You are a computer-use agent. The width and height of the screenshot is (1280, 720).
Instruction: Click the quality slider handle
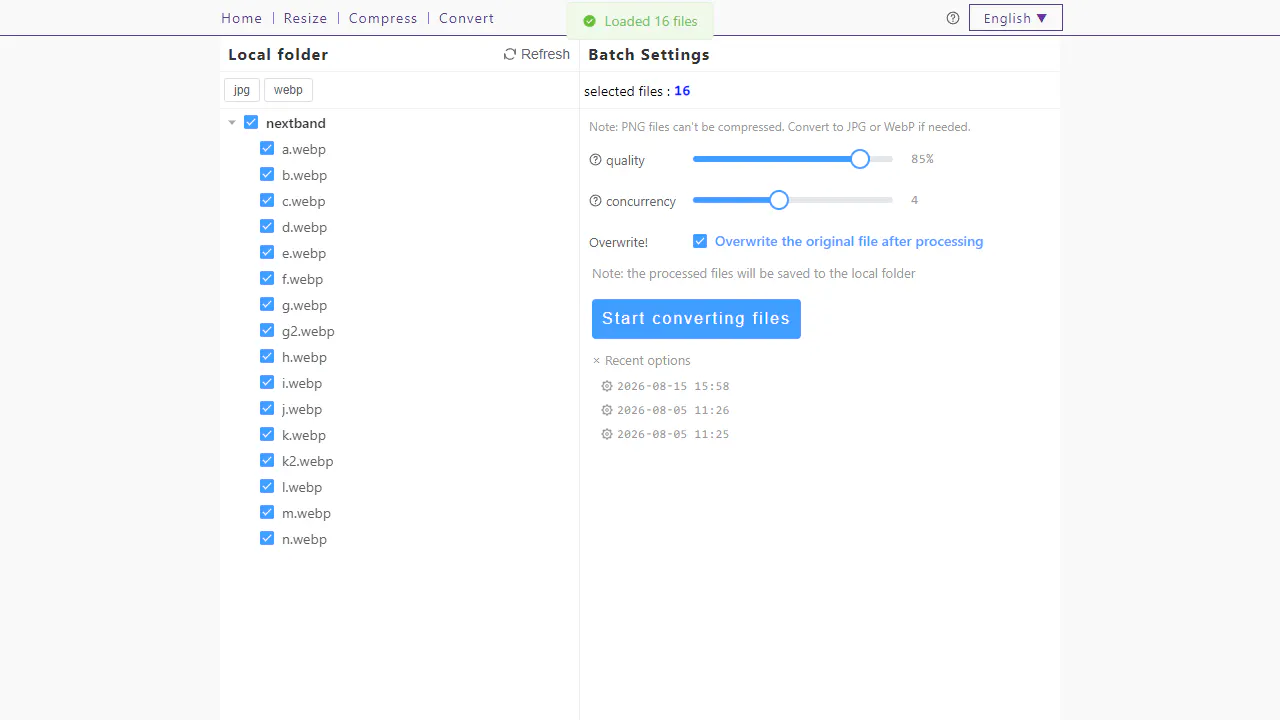point(860,159)
